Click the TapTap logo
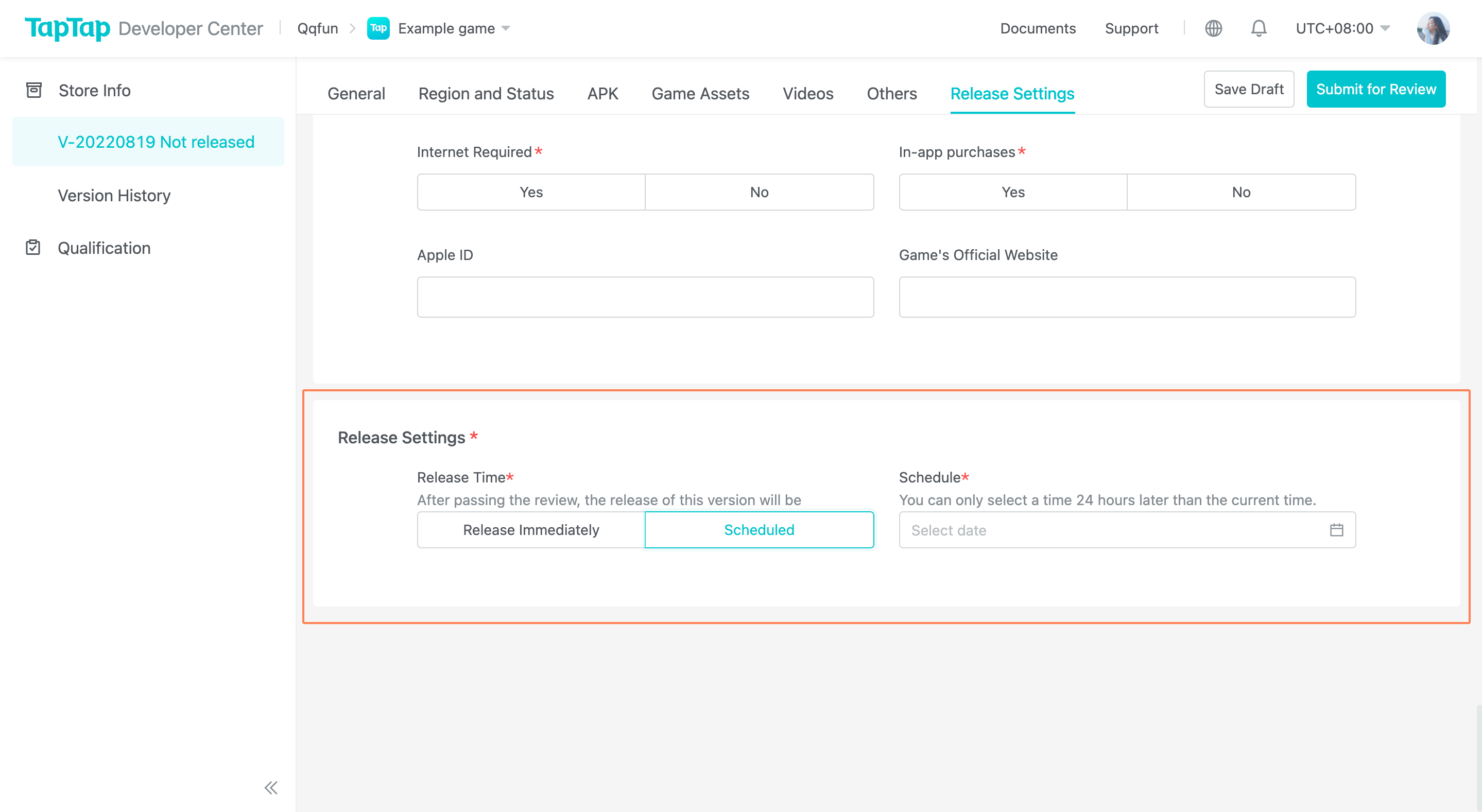 click(67, 28)
